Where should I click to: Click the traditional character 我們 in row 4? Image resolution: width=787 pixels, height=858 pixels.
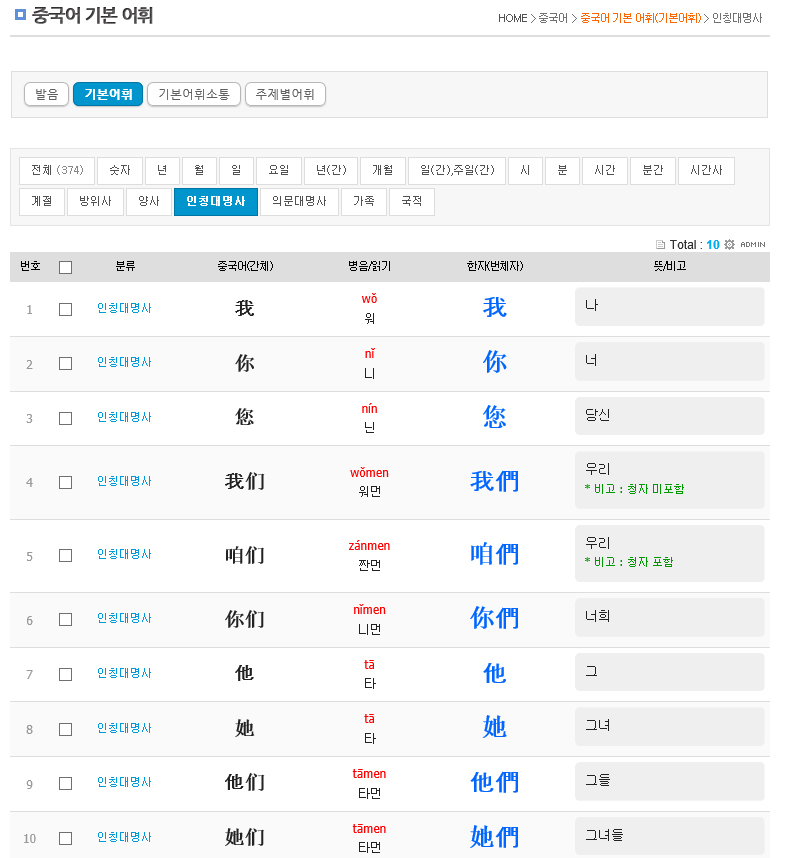[x=495, y=482]
